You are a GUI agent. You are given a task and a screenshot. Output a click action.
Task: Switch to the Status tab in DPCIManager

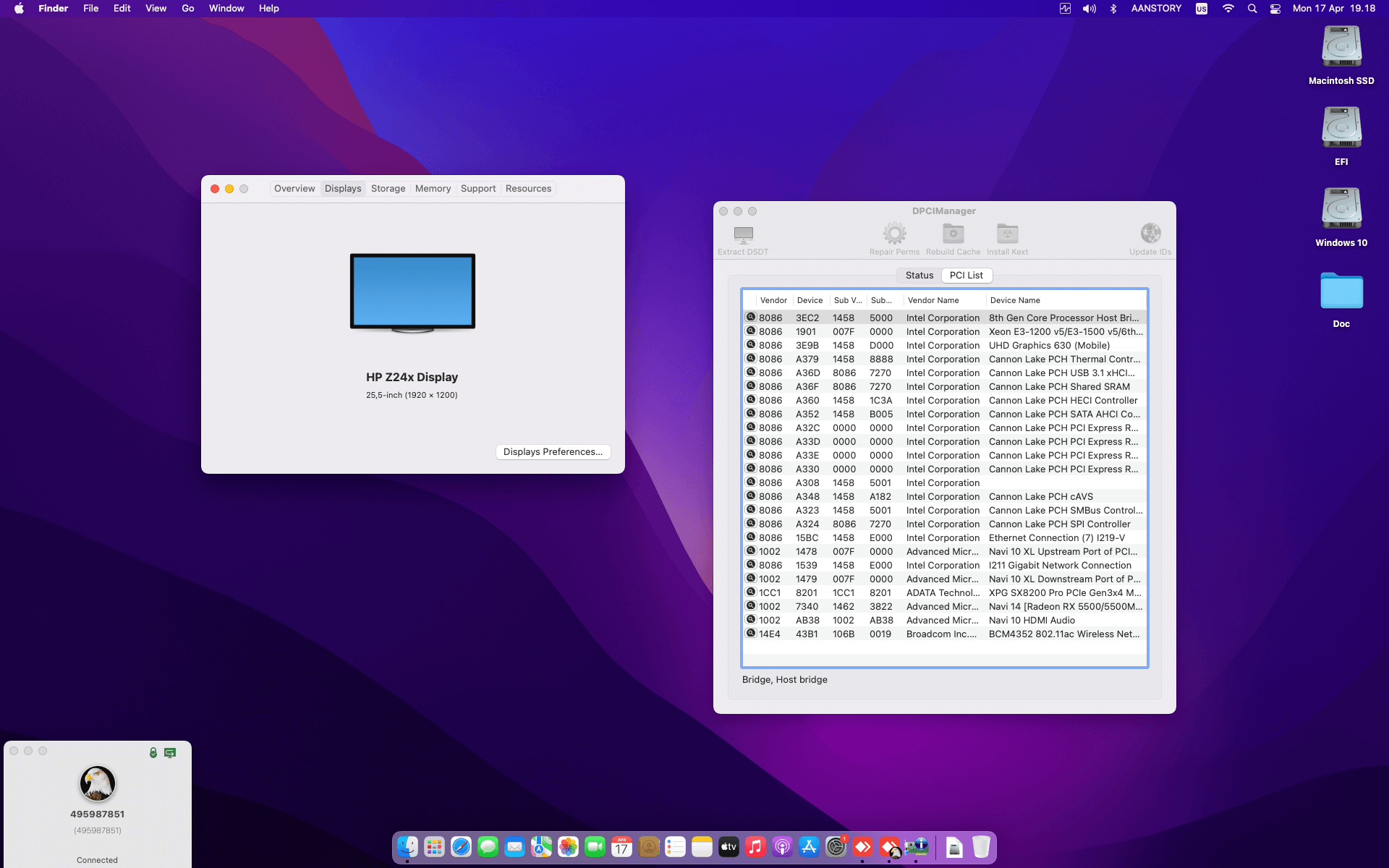(919, 275)
